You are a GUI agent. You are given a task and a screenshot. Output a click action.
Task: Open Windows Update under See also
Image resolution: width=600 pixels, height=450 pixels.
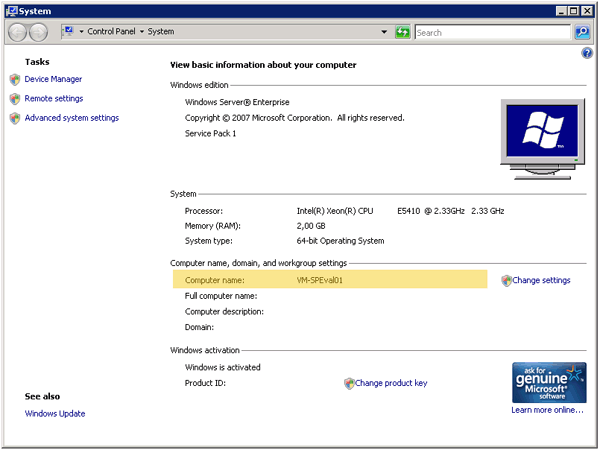pyautogui.click(x=55, y=414)
